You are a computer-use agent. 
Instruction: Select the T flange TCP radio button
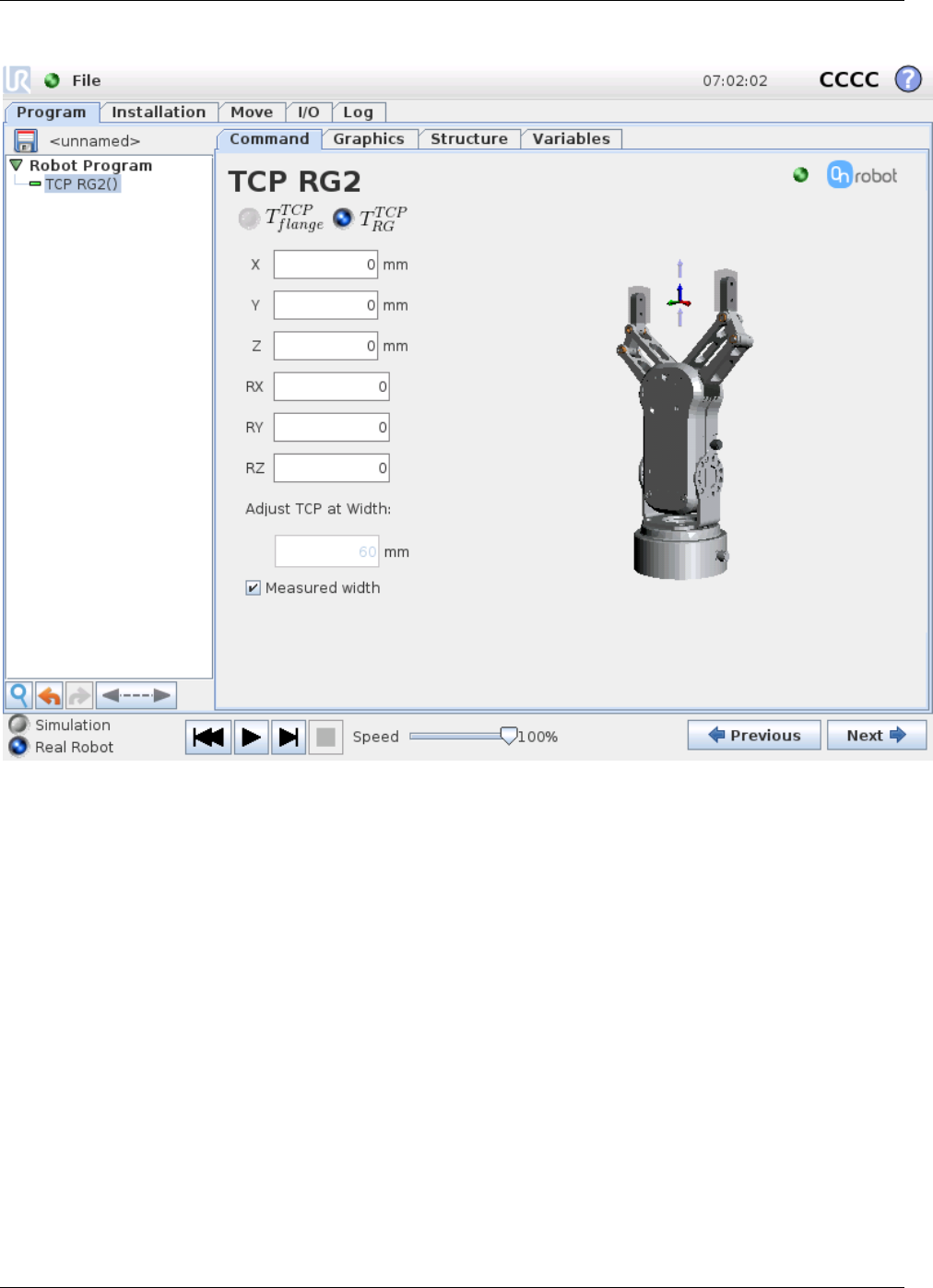point(249,219)
